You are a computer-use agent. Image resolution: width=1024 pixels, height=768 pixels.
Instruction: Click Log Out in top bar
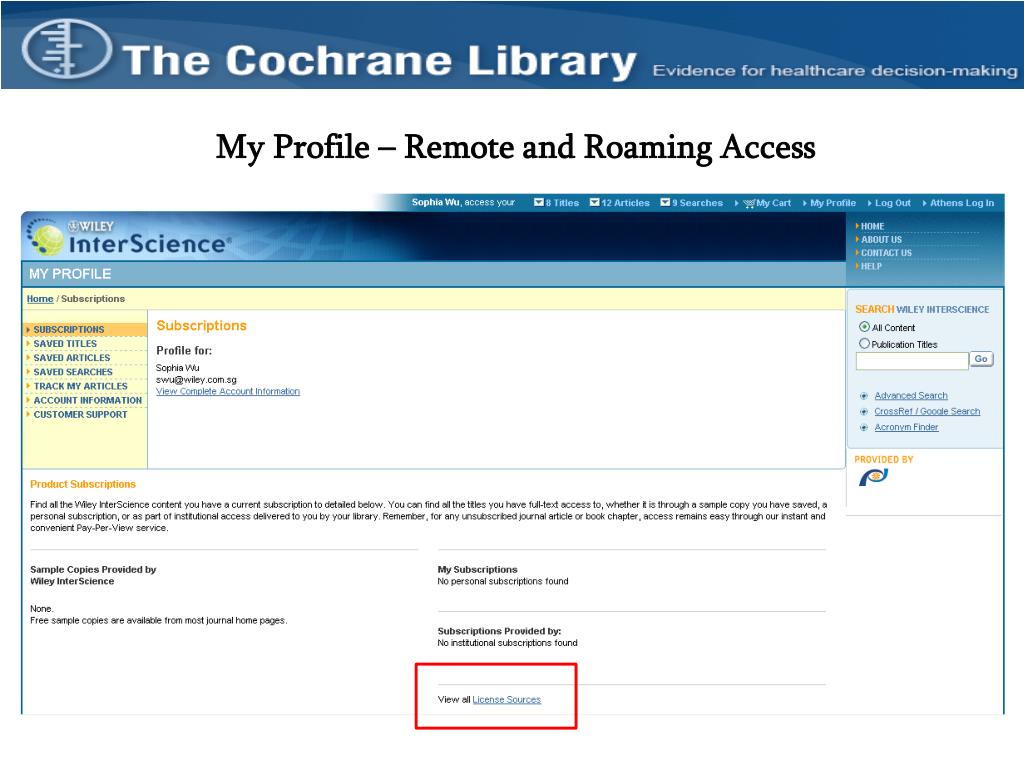[893, 203]
